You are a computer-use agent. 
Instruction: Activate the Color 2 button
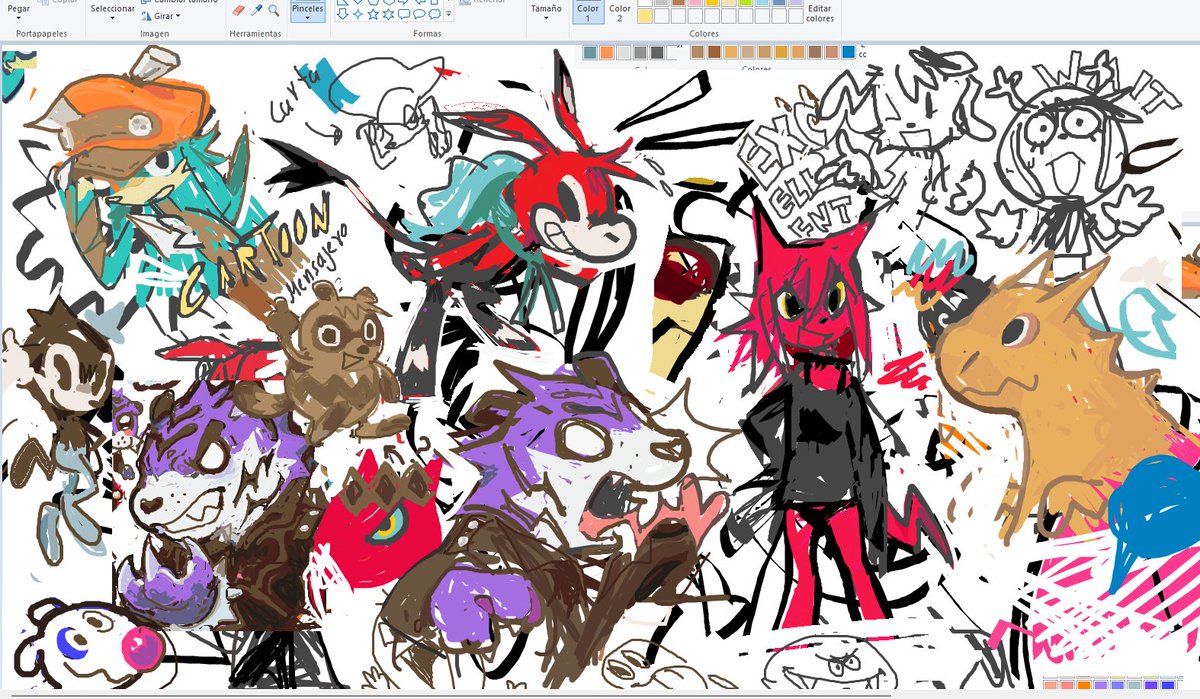coord(620,12)
